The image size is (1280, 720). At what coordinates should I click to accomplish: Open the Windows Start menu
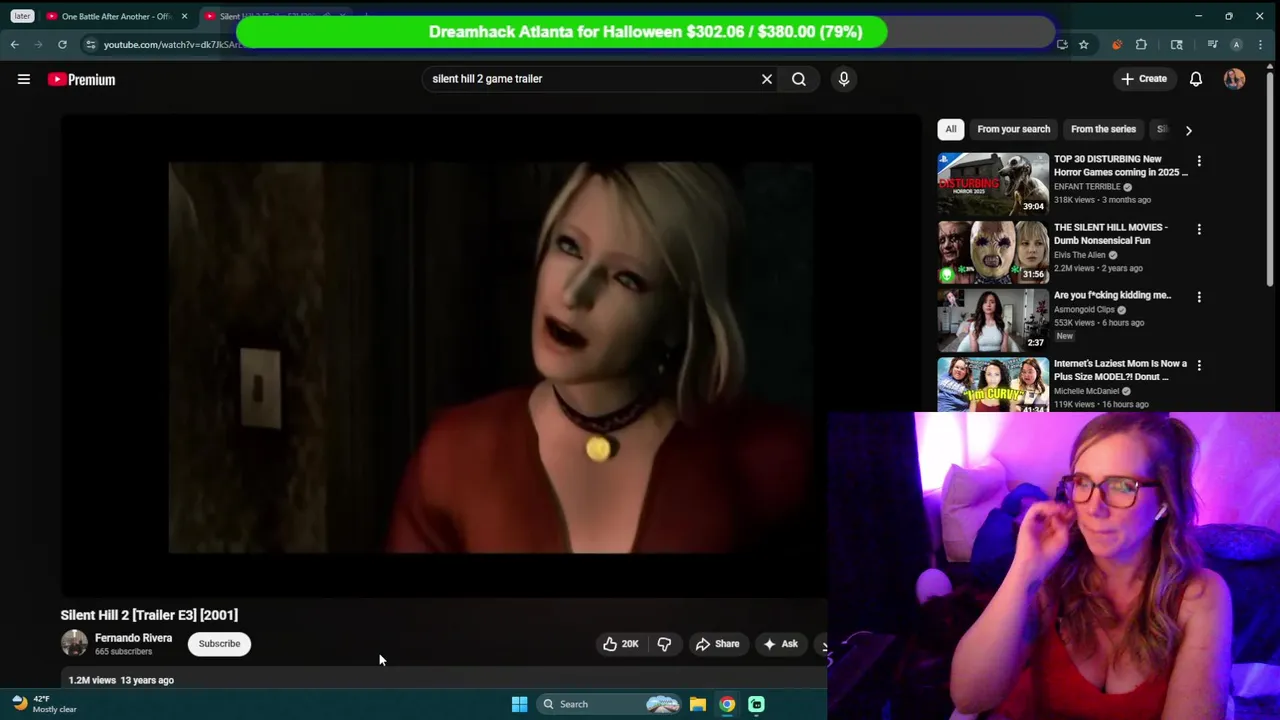click(519, 704)
